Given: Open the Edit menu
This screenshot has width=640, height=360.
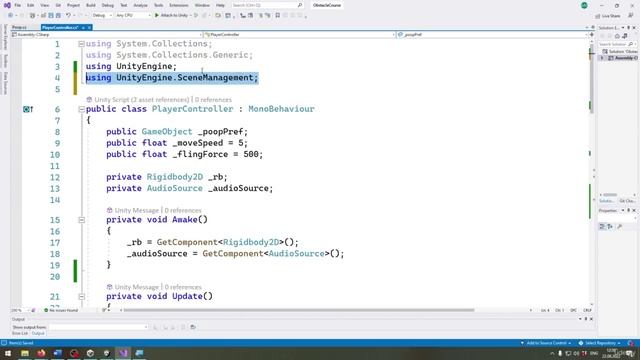Looking at the screenshot, I should [31, 5].
